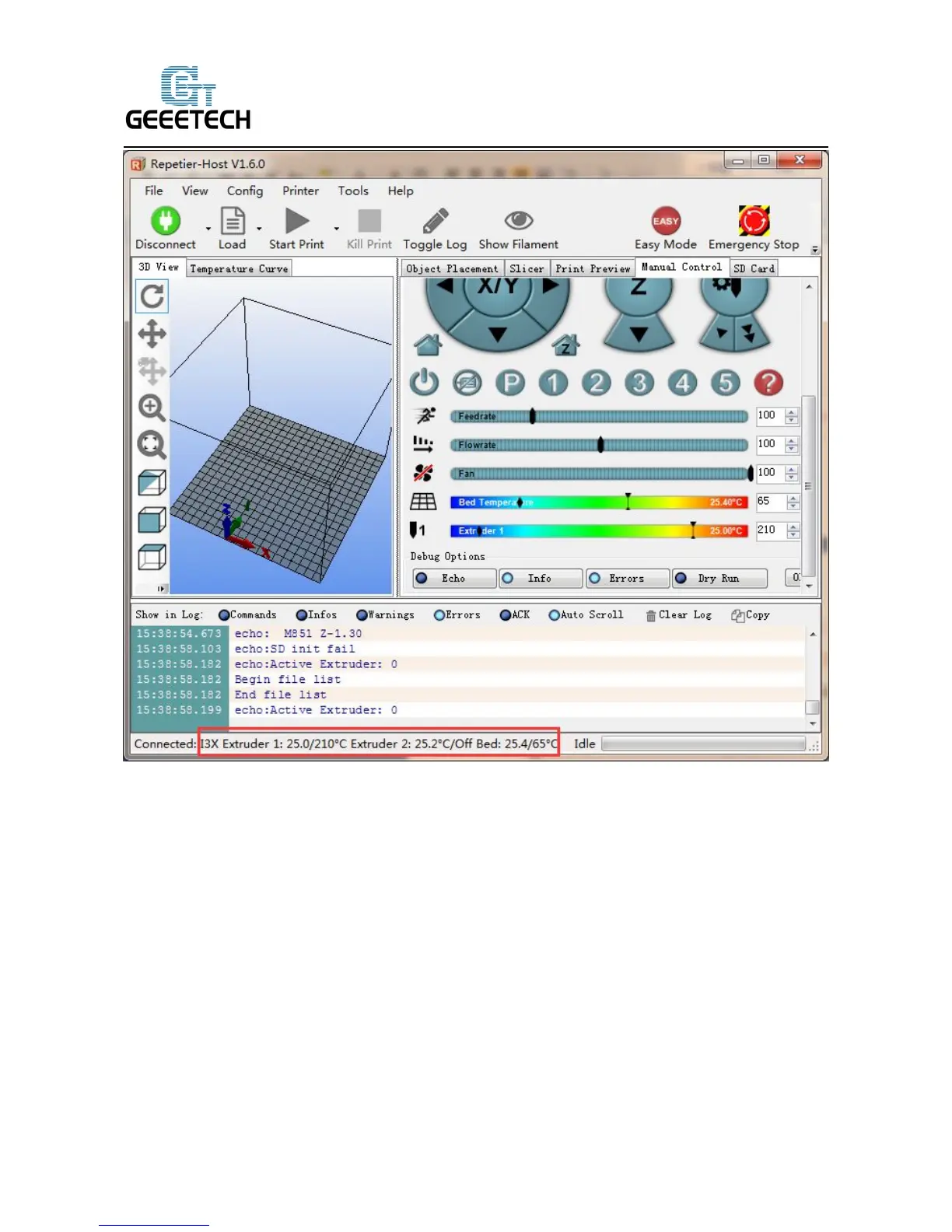This screenshot has height=1232, width=952.
Task: Click the home Z axis house icon
Action: click(x=565, y=344)
